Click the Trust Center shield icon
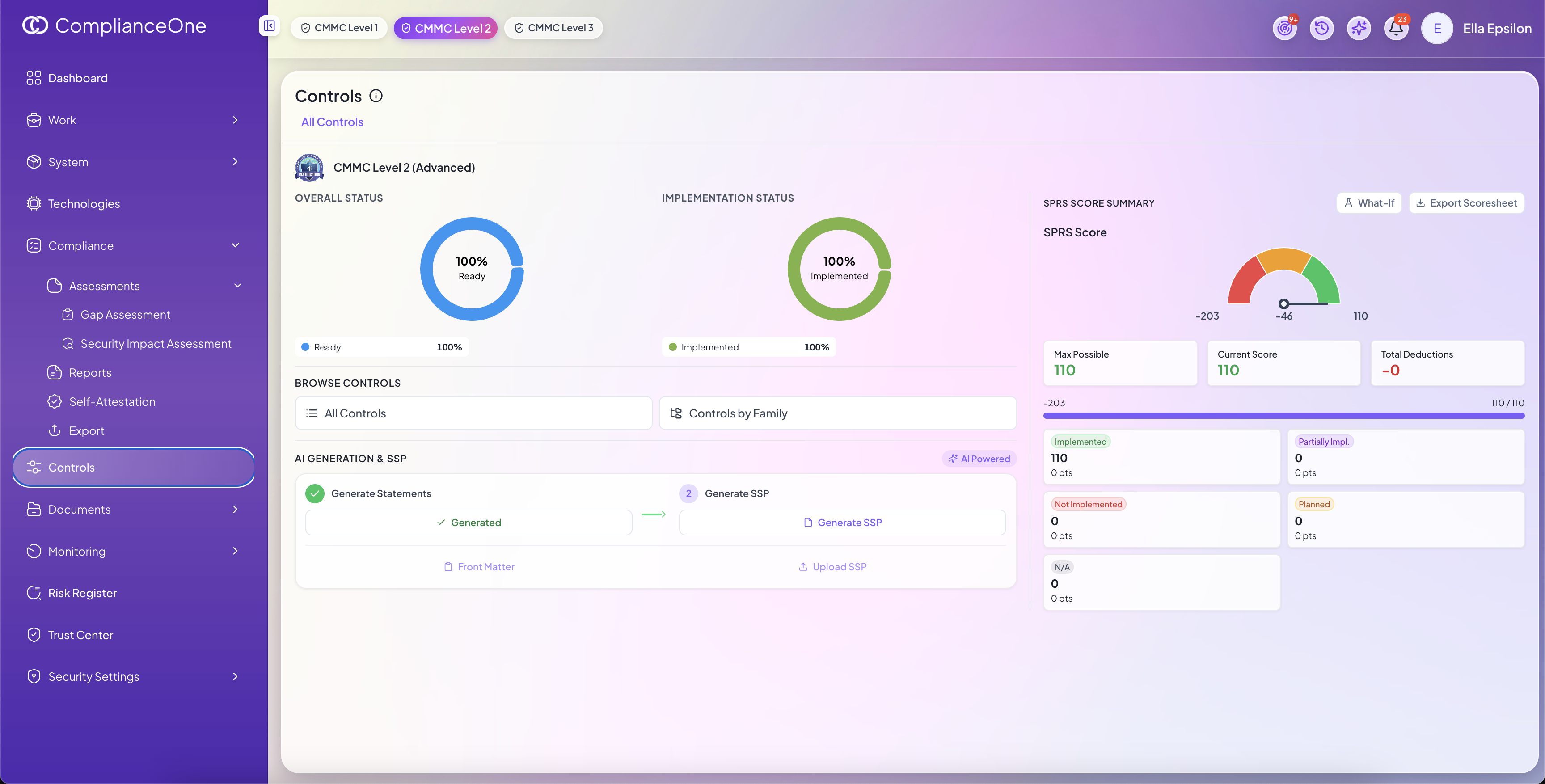1545x784 pixels. 34,635
